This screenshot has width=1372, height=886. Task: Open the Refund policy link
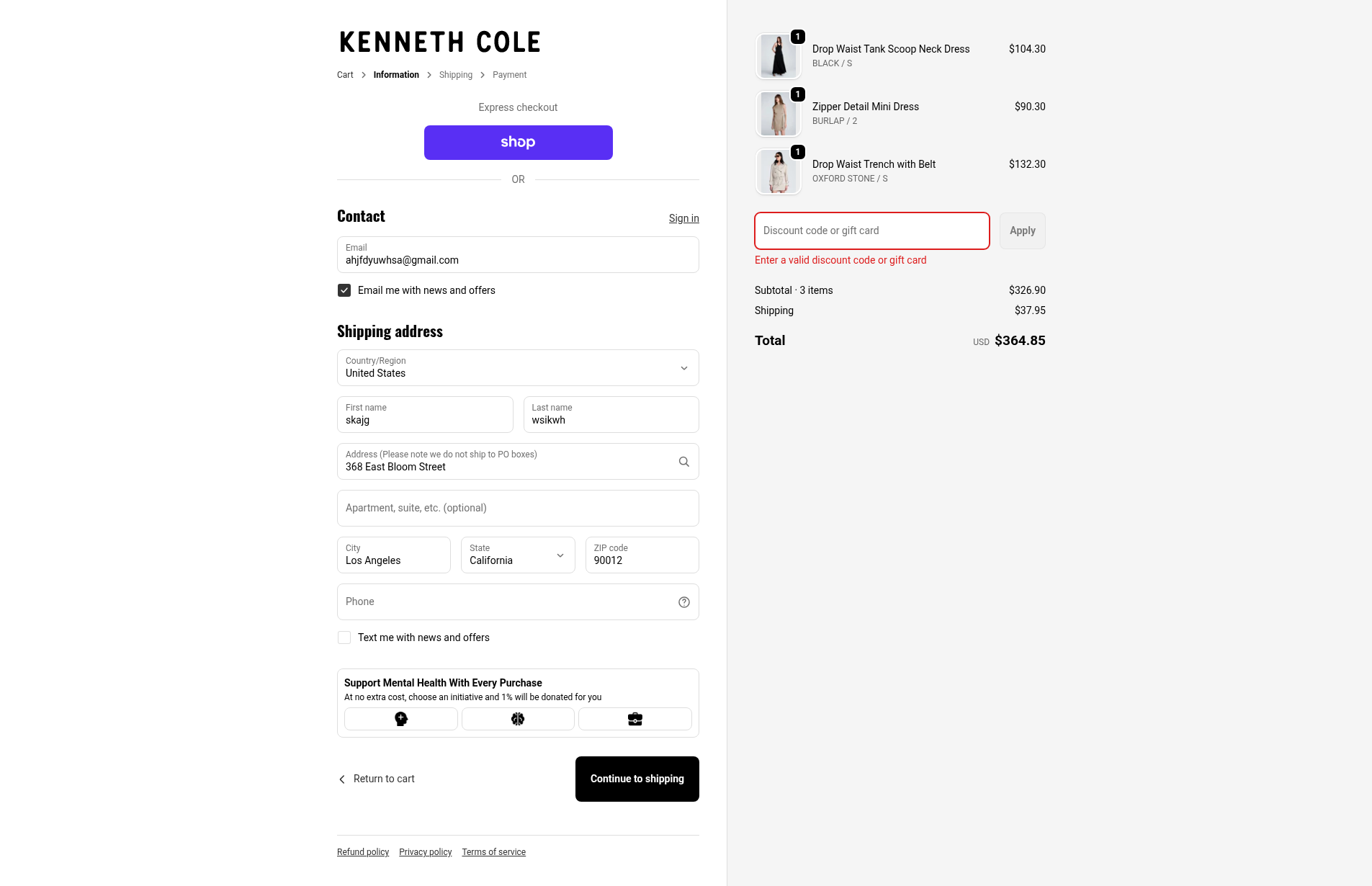coord(363,852)
